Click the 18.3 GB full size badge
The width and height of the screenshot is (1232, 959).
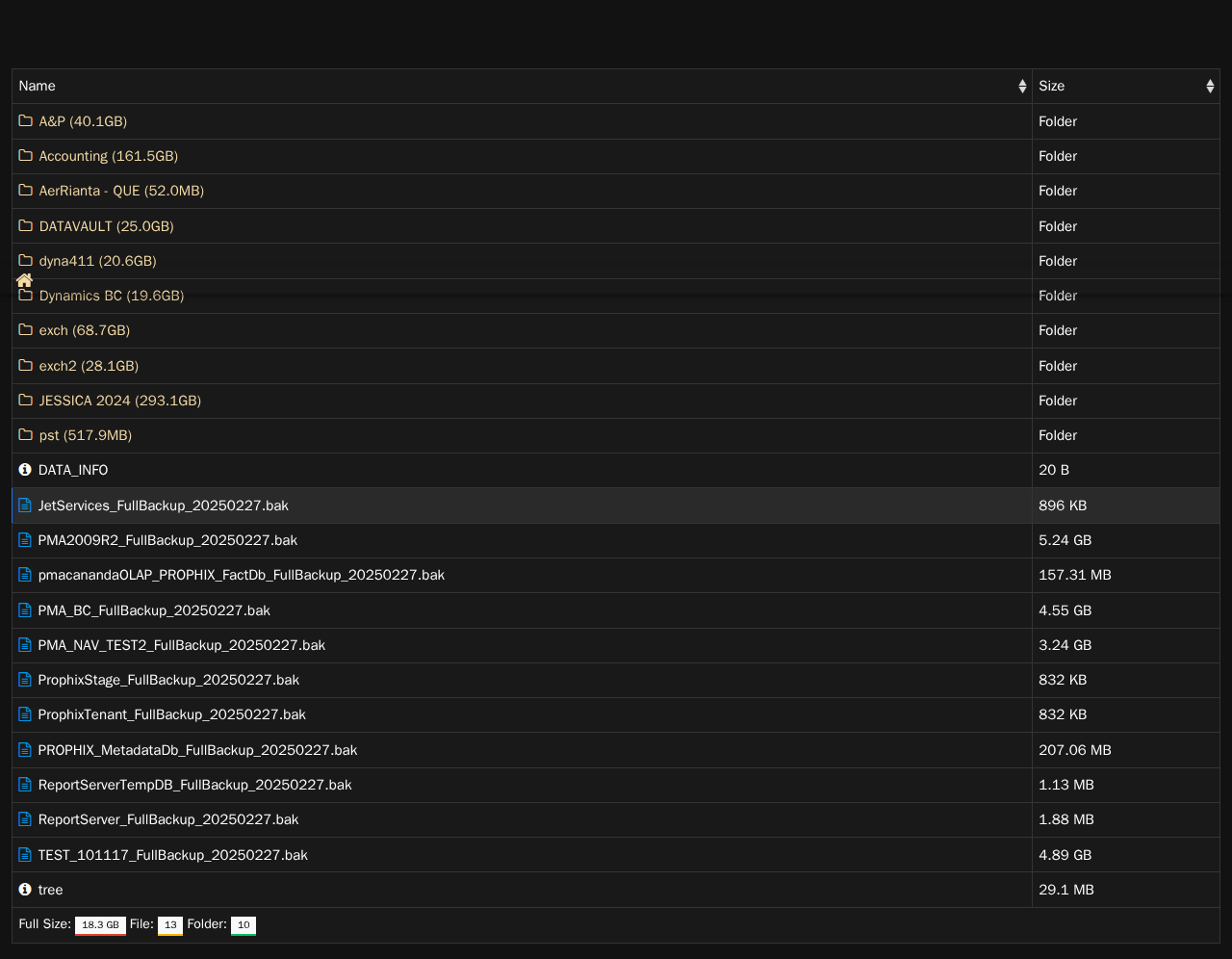100,925
